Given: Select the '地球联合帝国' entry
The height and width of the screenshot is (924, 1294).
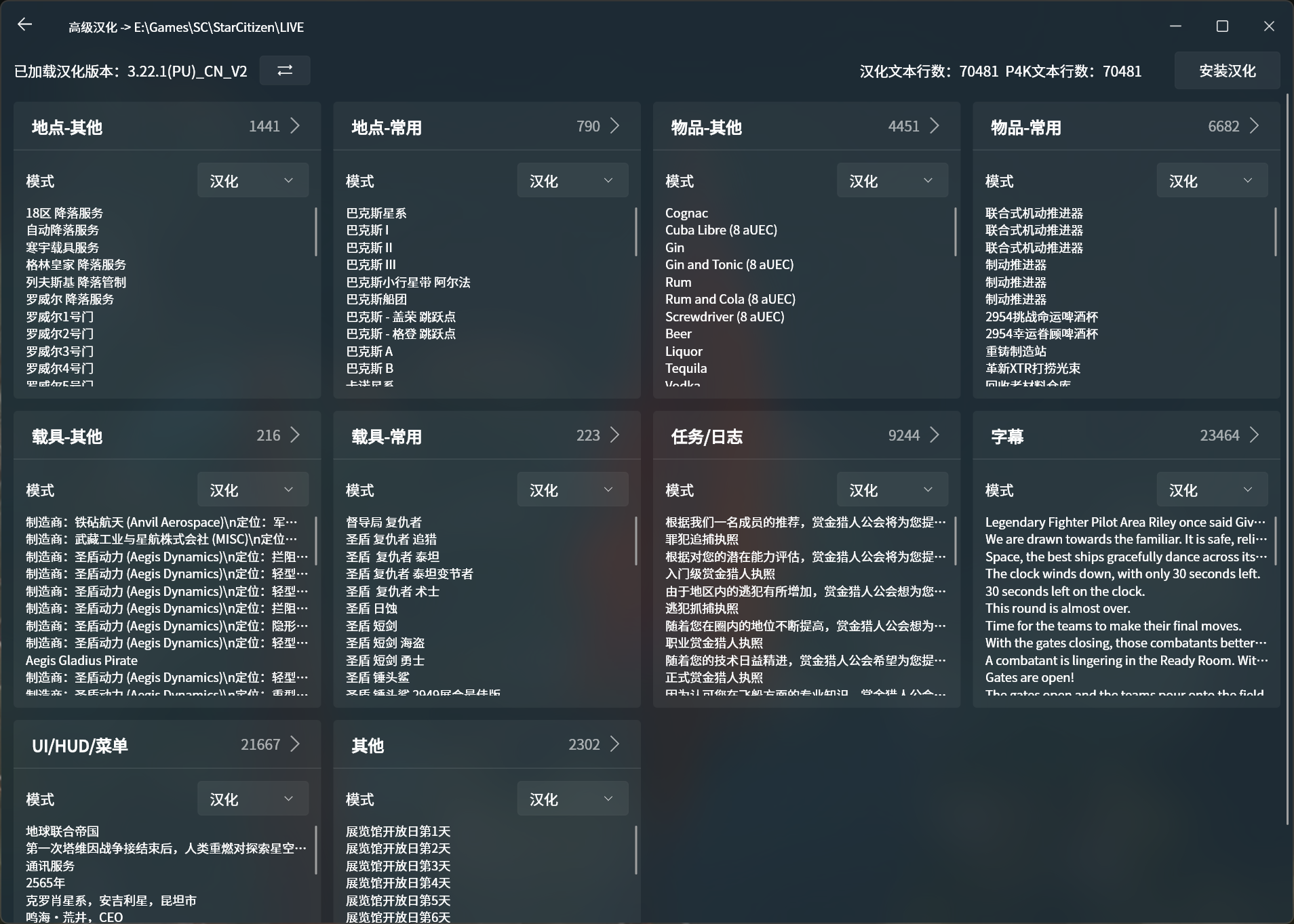Looking at the screenshot, I should 62,831.
